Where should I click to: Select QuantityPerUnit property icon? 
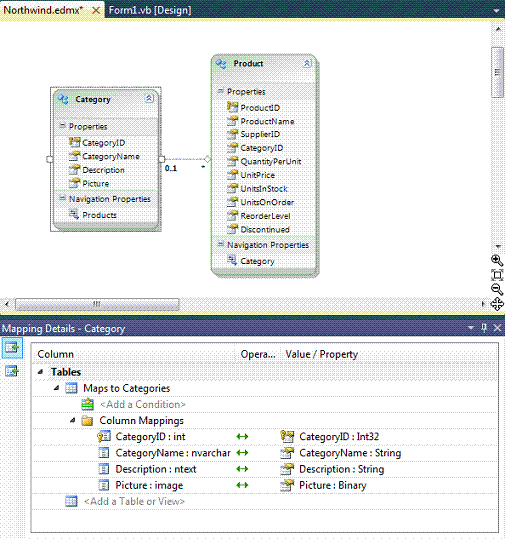point(232,161)
